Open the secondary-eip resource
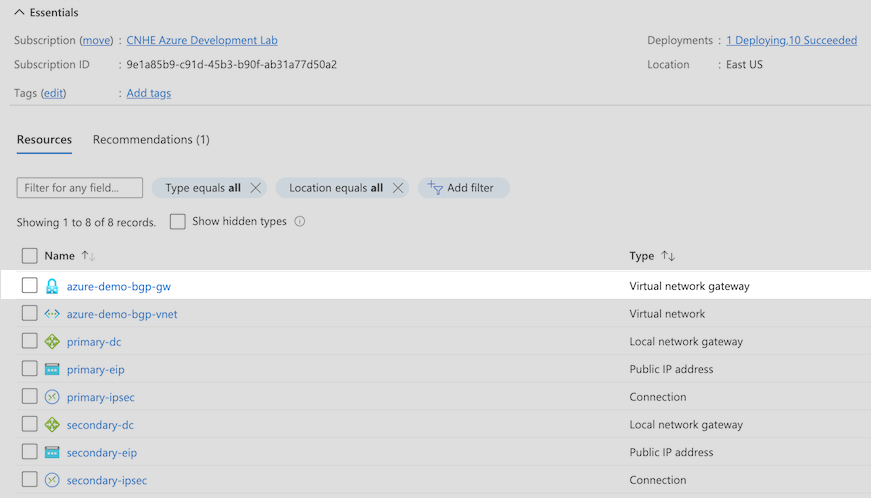871x498 pixels. pos(102,453)
